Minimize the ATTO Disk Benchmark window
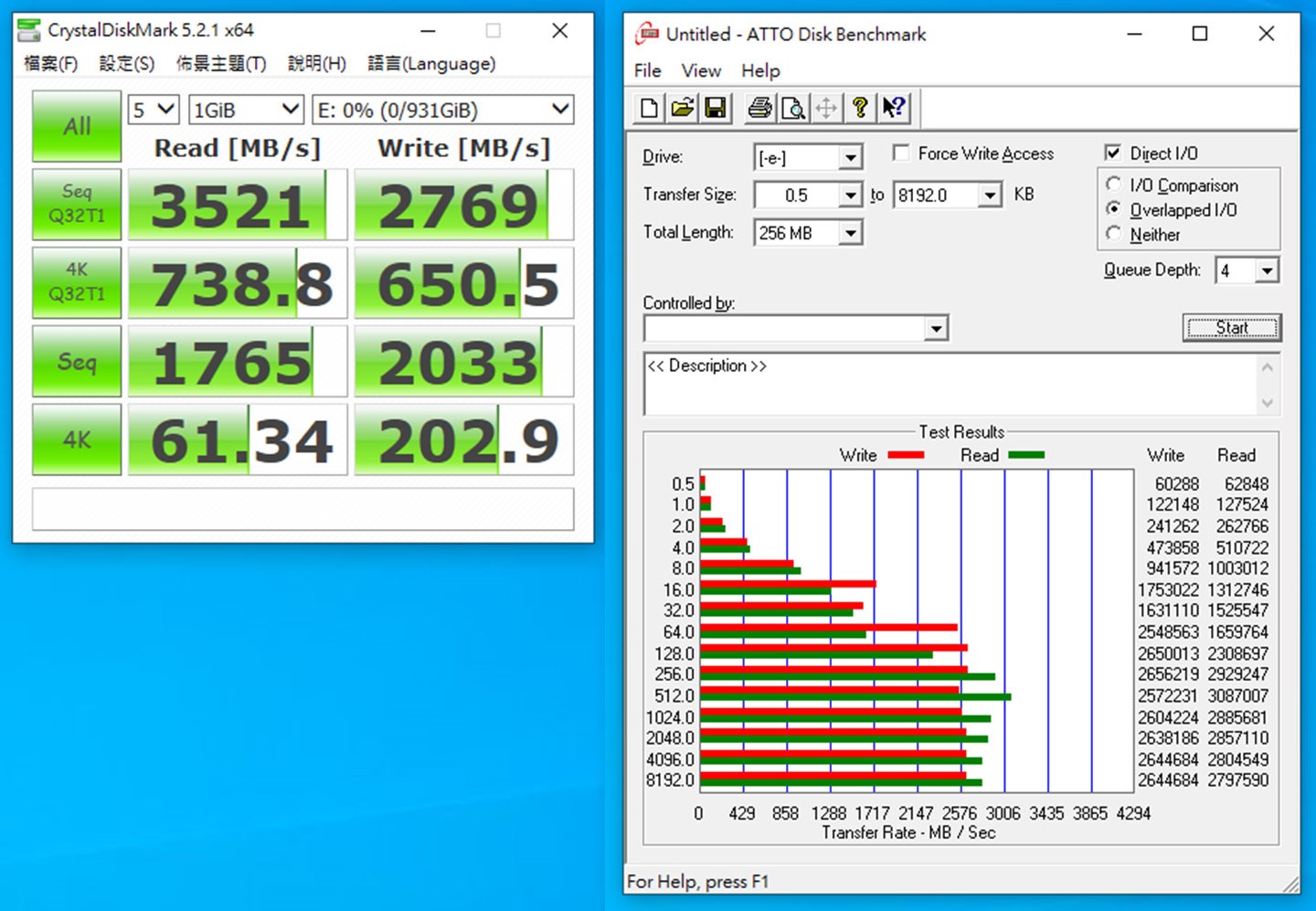The image size is (1316, 911). coord(1135,34)
